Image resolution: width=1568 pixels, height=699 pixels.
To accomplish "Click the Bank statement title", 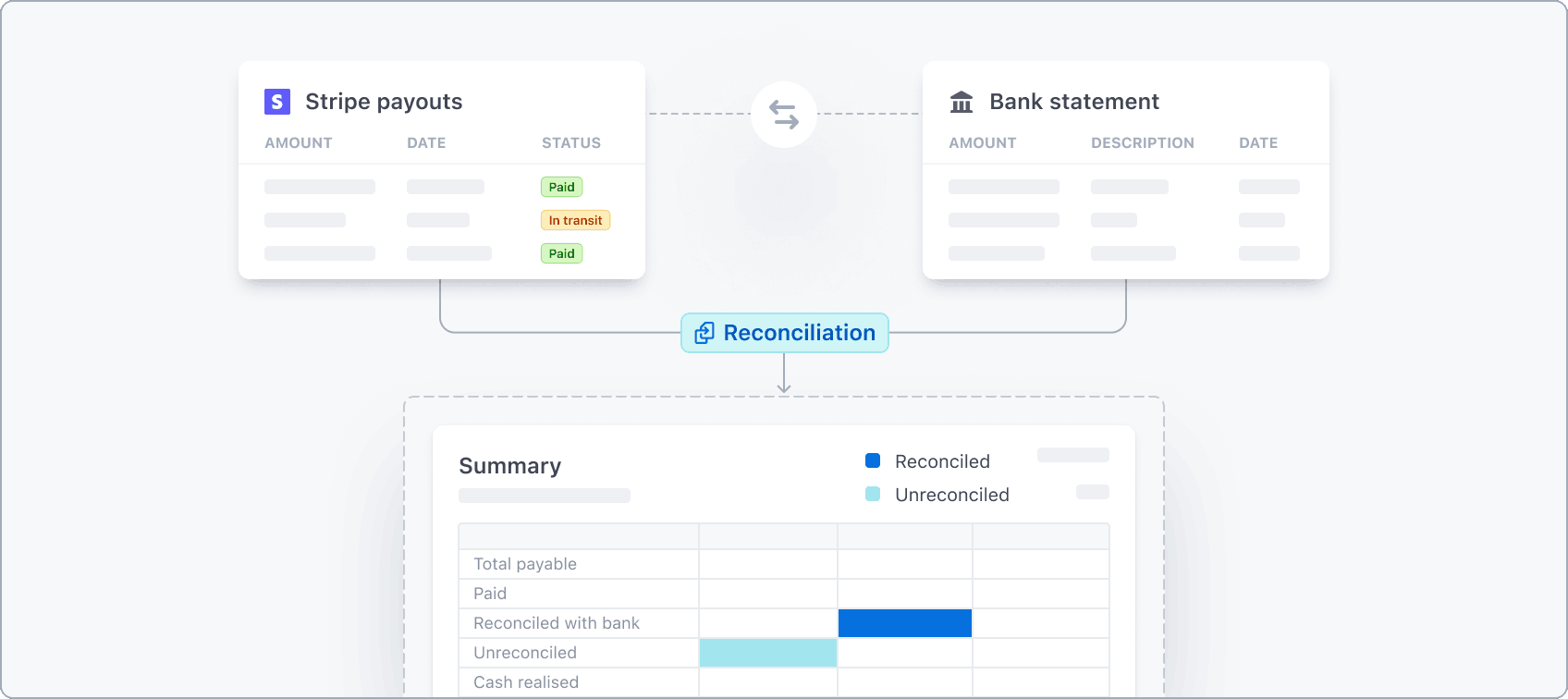I will pos(1074,102).
